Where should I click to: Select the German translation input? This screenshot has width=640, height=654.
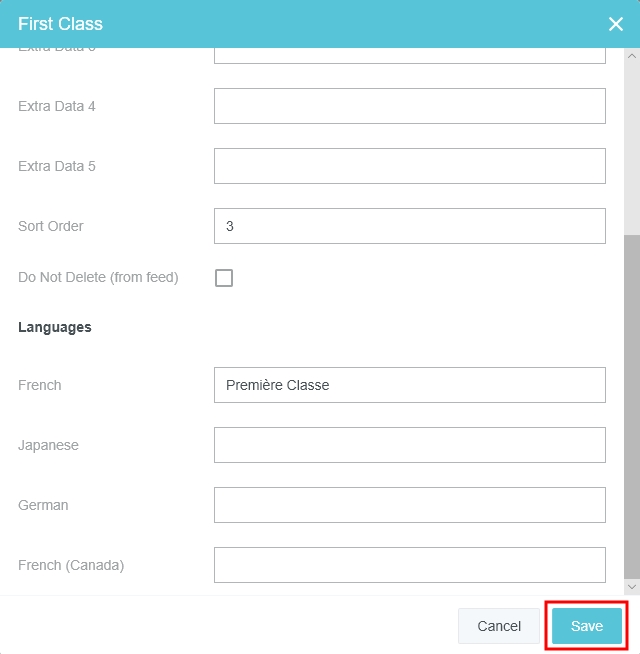(410, 505)
